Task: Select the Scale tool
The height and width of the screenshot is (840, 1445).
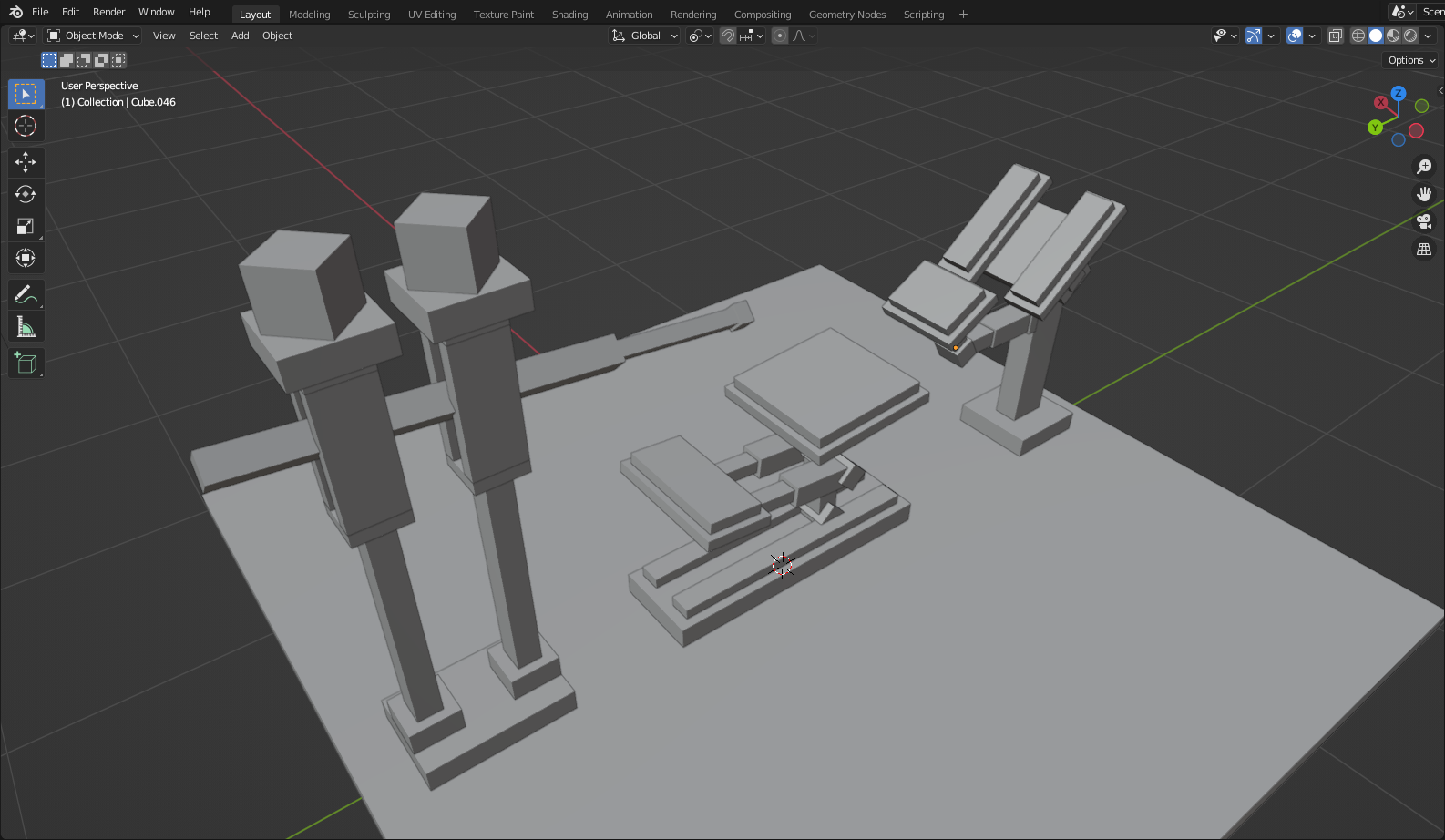Action: tap(26, 226)
